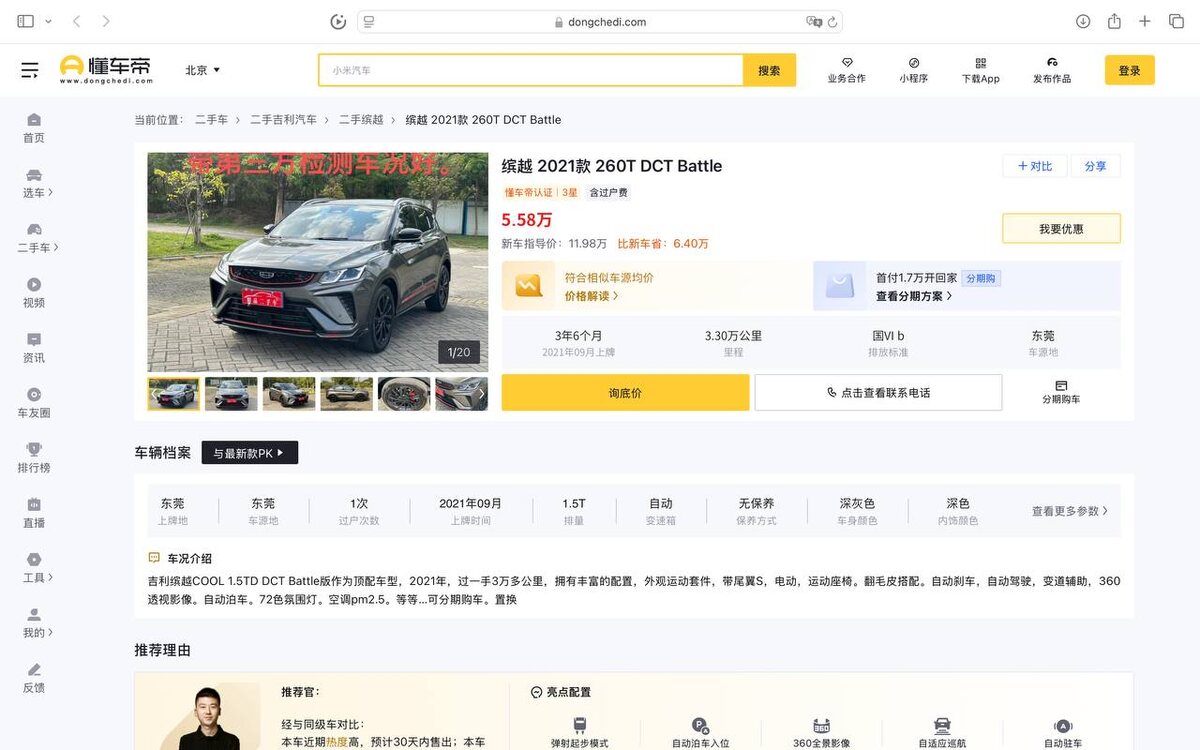Viewport: 1200px width, 750px height.
Task: Select the wheel close-up thumbnail
Action: coord(404,393)
